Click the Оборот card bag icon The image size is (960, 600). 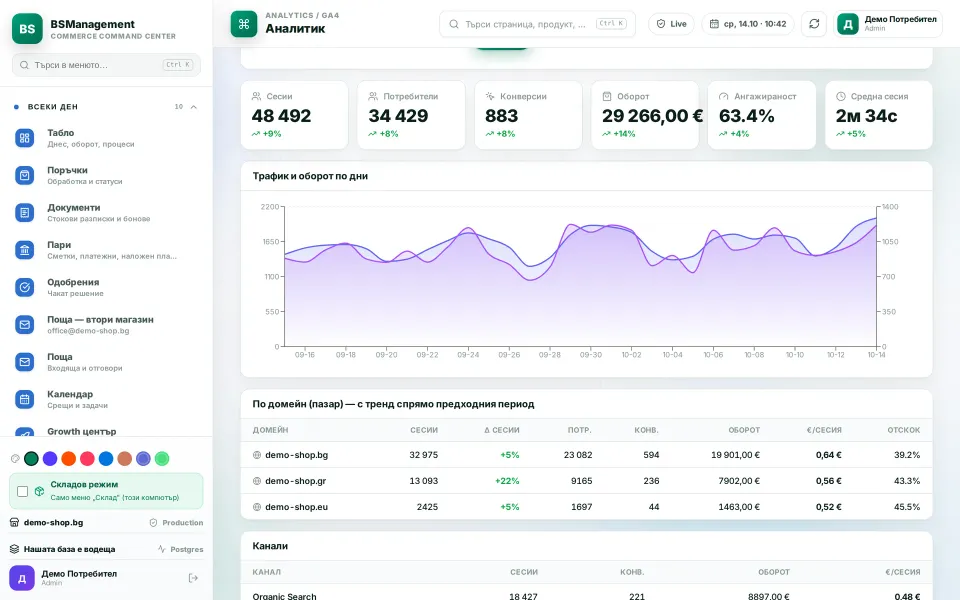tap(607, 96)
